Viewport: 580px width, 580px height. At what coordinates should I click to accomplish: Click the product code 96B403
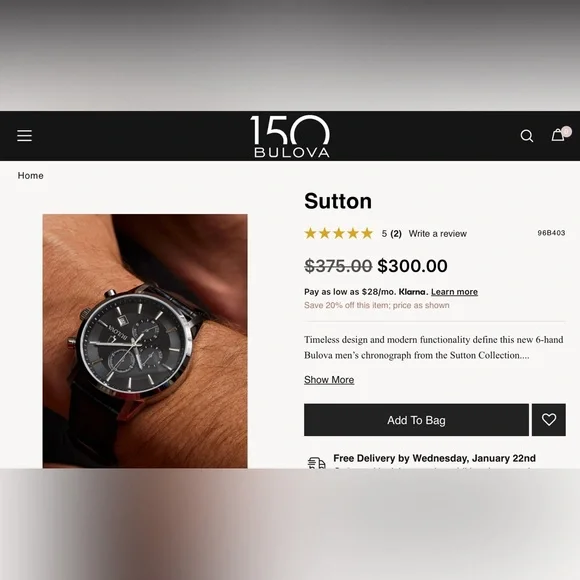pos(551,233)
